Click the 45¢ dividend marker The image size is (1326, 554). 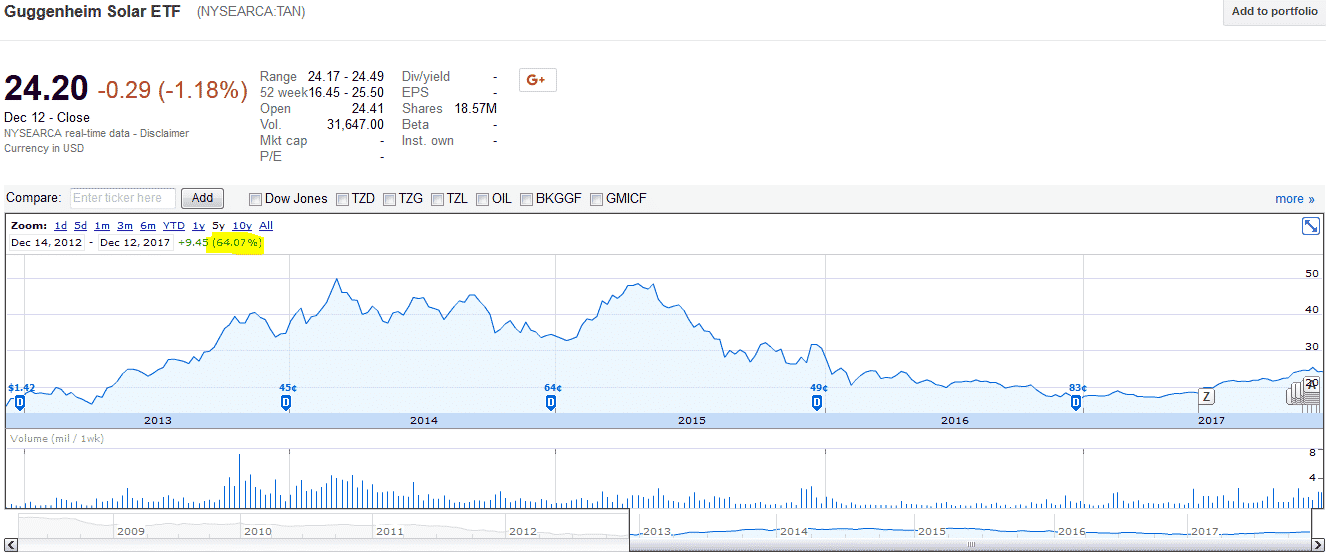(286, 403)
